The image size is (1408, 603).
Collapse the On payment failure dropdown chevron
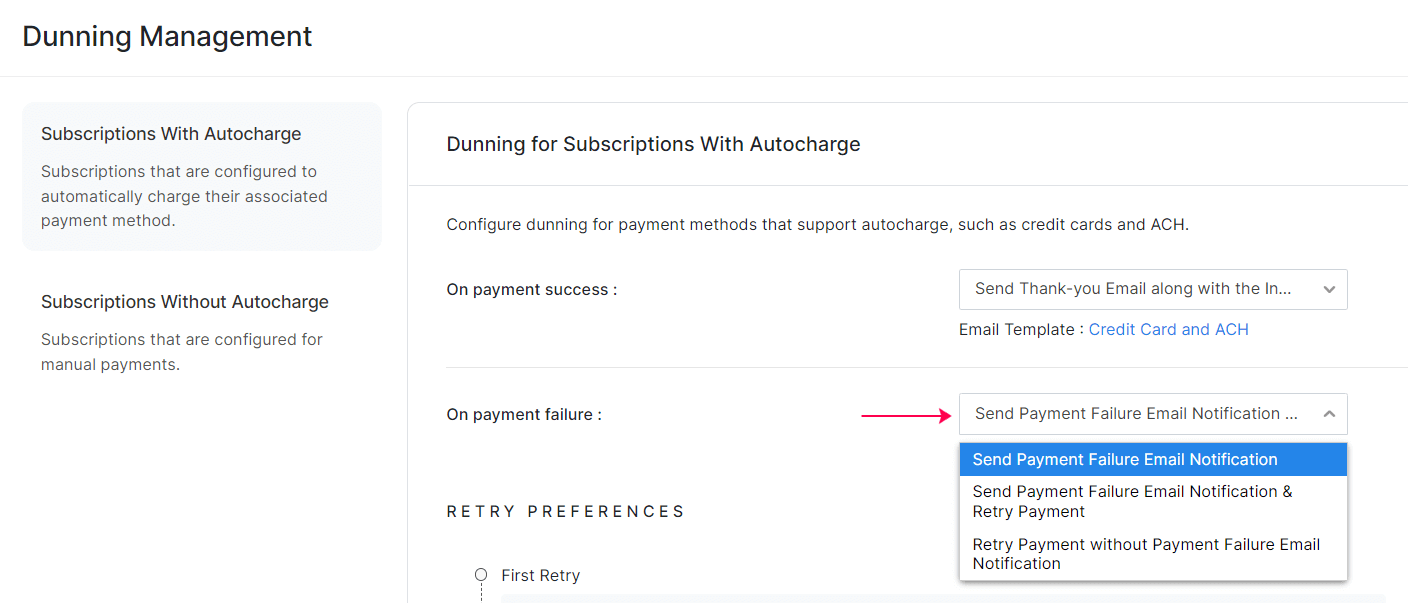pyautogui.click(x=1329, y=414)
